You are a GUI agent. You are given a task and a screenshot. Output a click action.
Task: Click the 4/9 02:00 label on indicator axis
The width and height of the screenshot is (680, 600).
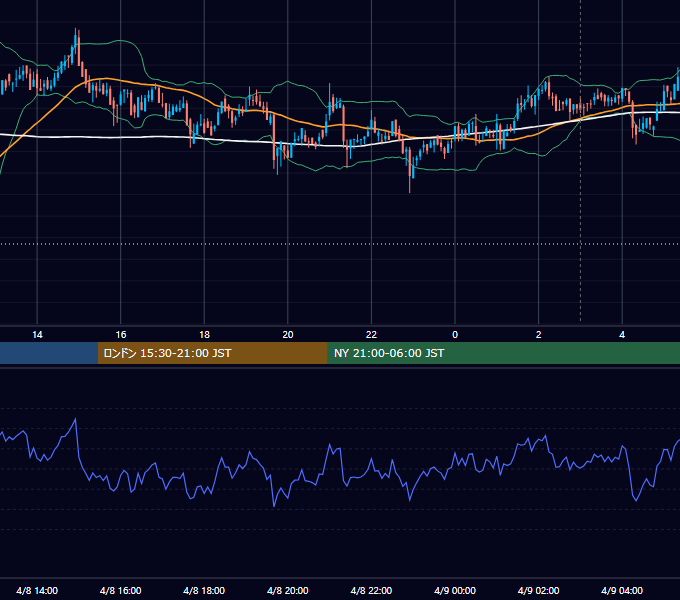coord(538,590)
